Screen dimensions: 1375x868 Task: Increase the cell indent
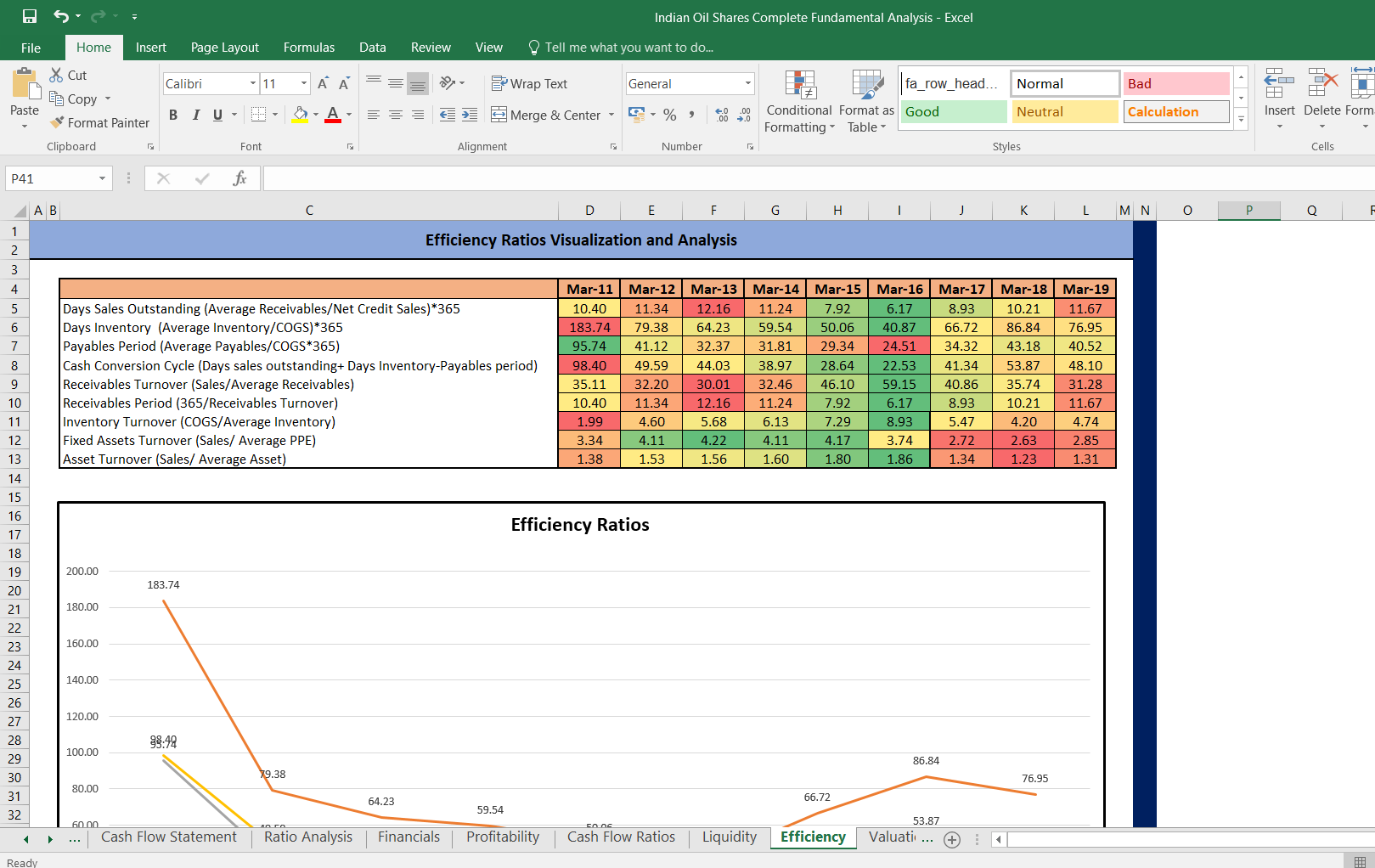[470, 115]
